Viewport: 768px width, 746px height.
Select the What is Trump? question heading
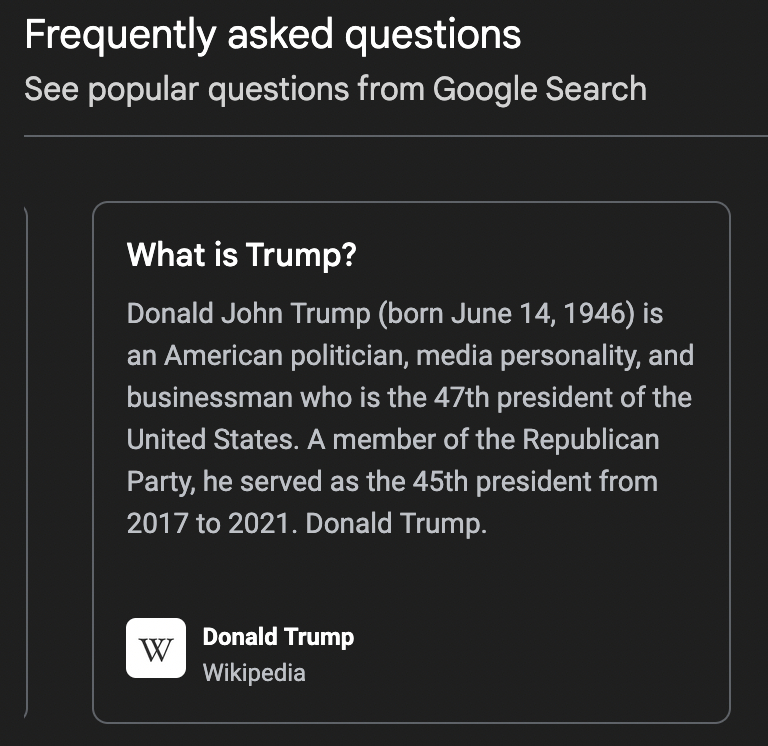[241, 255]
